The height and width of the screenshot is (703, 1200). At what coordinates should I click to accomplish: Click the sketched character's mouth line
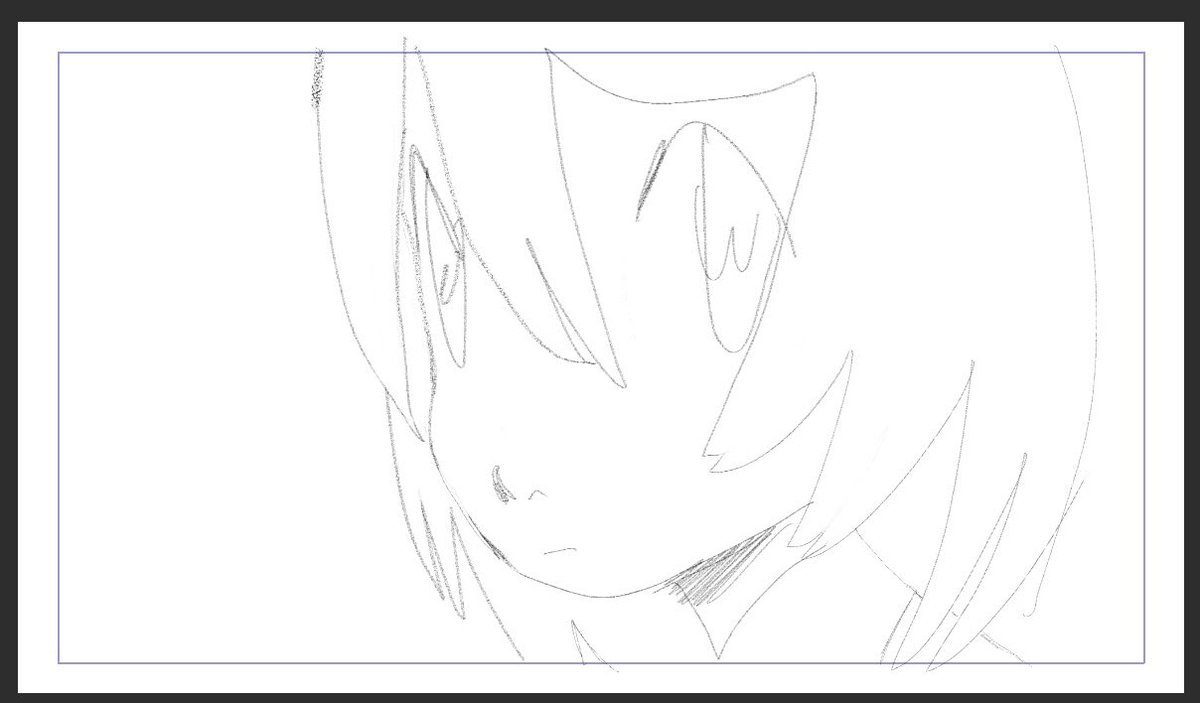(561, 549)
